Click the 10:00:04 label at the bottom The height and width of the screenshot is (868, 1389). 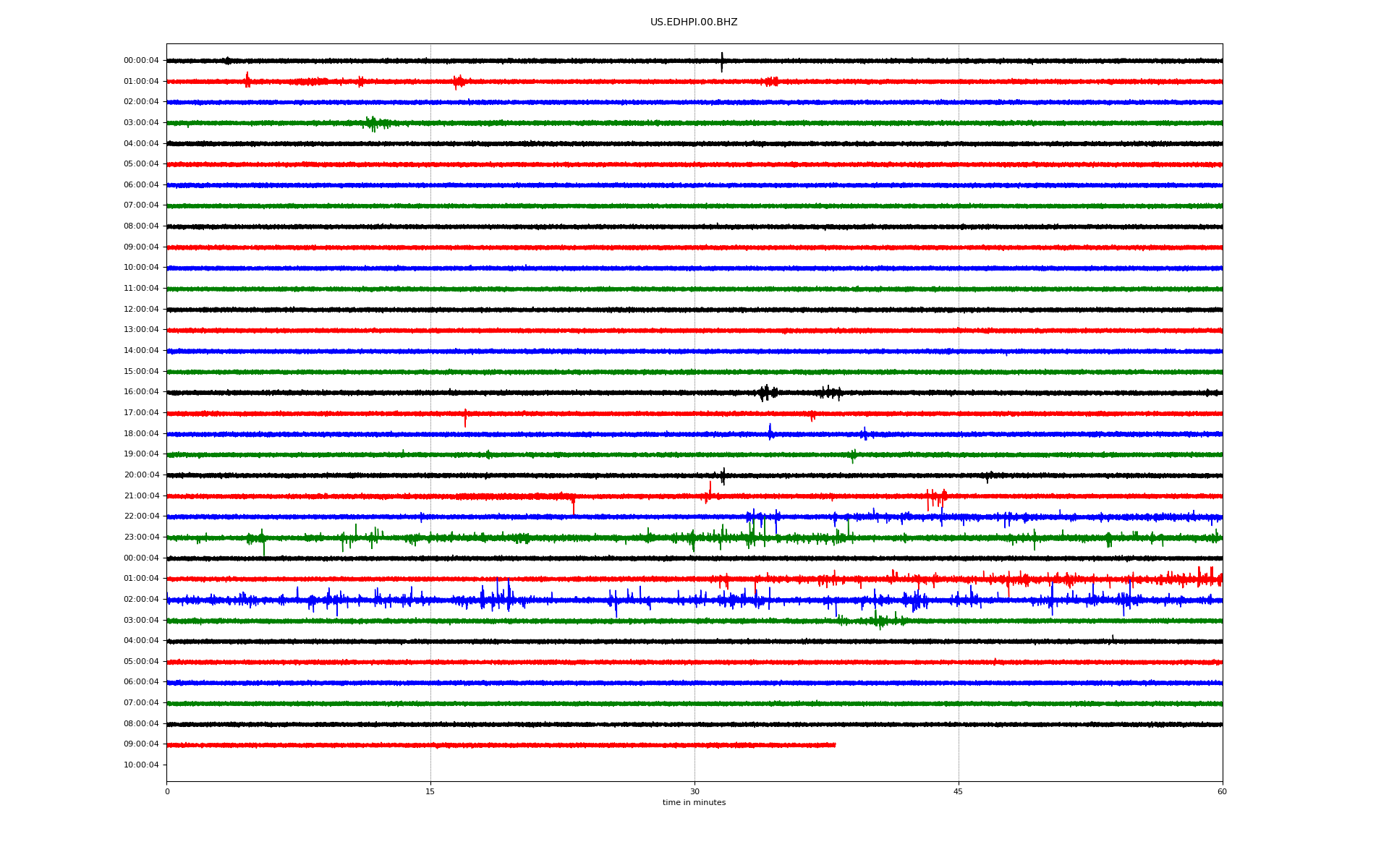tap(141, 765)
